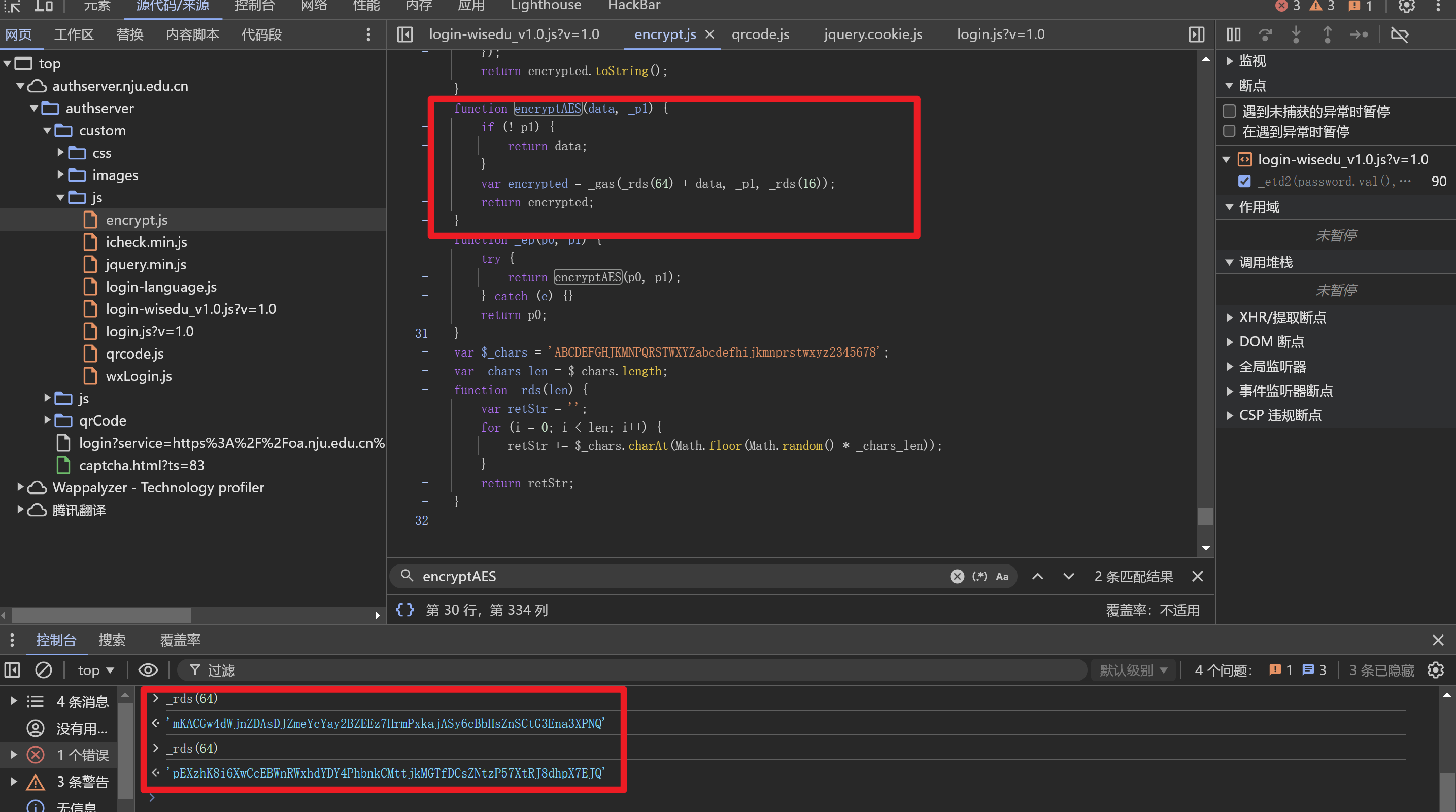This screenshot has height=812, width=1456.
Task: Click the 3 条已隐藏 hidden messages link
Action: 1381,670
